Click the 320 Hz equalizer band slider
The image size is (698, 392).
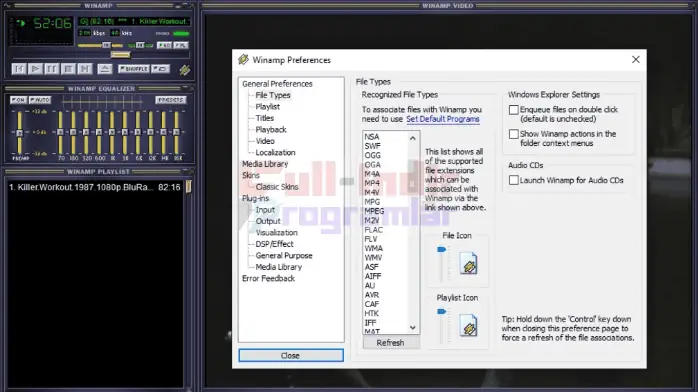click(x=86, y=132)
